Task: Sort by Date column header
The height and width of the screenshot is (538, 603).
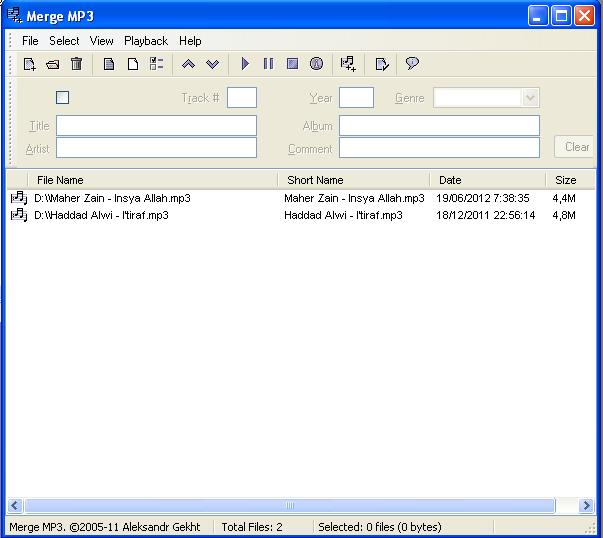Action: click(488, 180)
